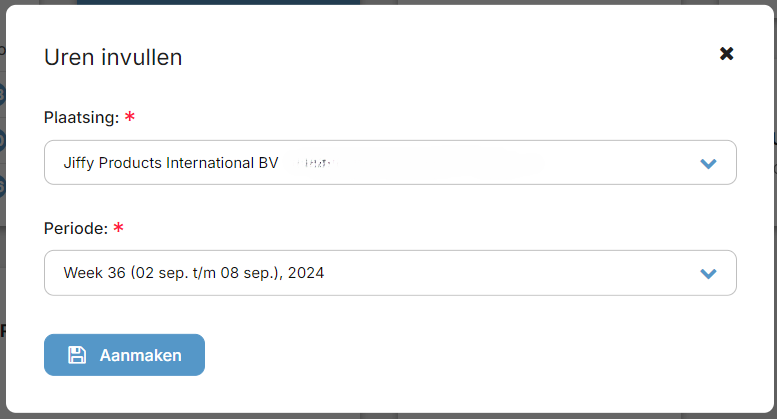Click the 2024 text in Periode field
The width and height of the screenshot is (777, 419).
coord(306,273)
